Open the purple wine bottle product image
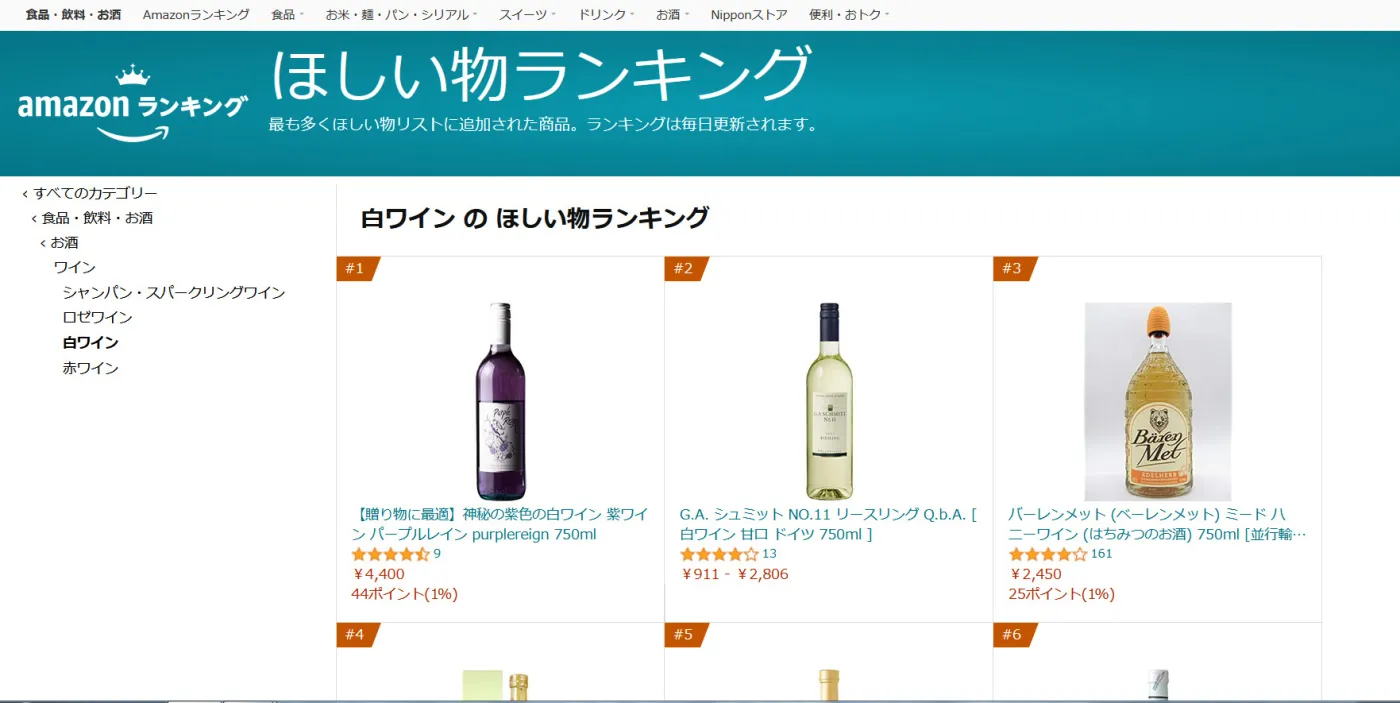This screenshot has width=1400, height=703. tap(500, 401)
